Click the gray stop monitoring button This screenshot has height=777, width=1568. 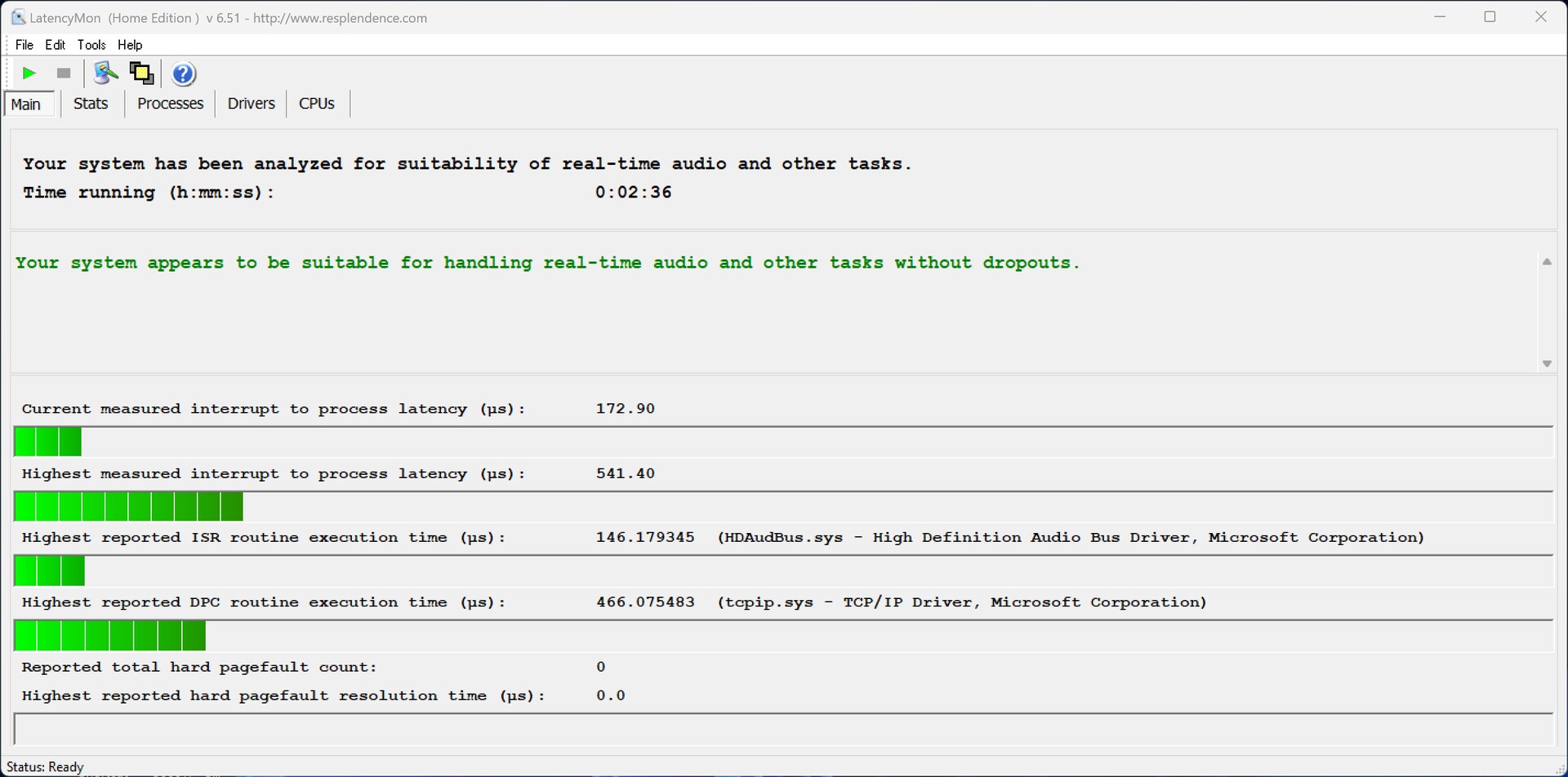64,73
